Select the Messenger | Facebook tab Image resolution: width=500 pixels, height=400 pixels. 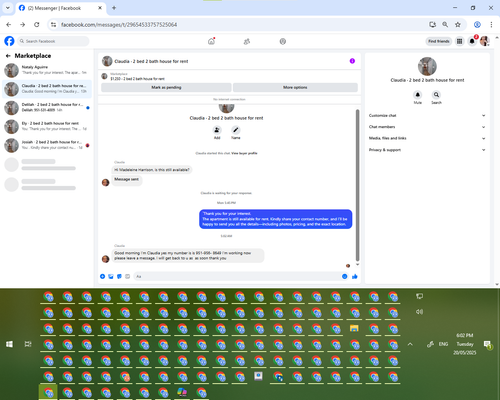61,8
